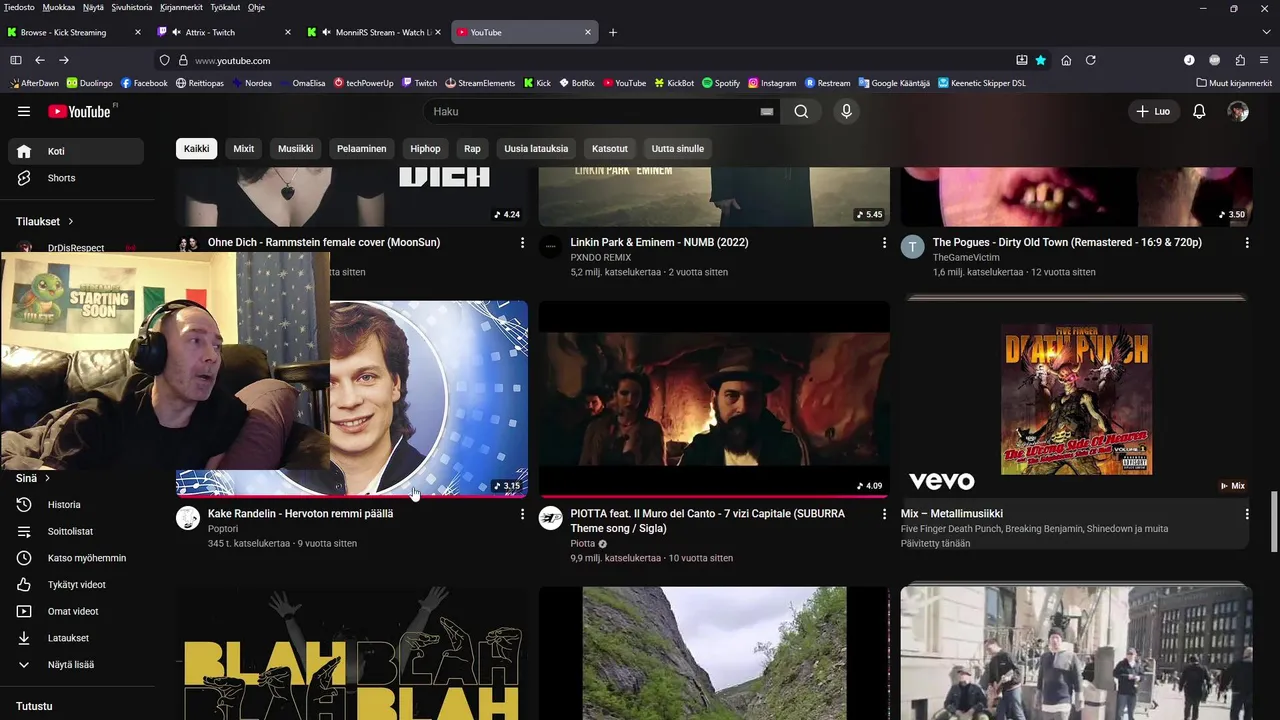
Task: Select the Musiikki filter chip
Action: 295,149
